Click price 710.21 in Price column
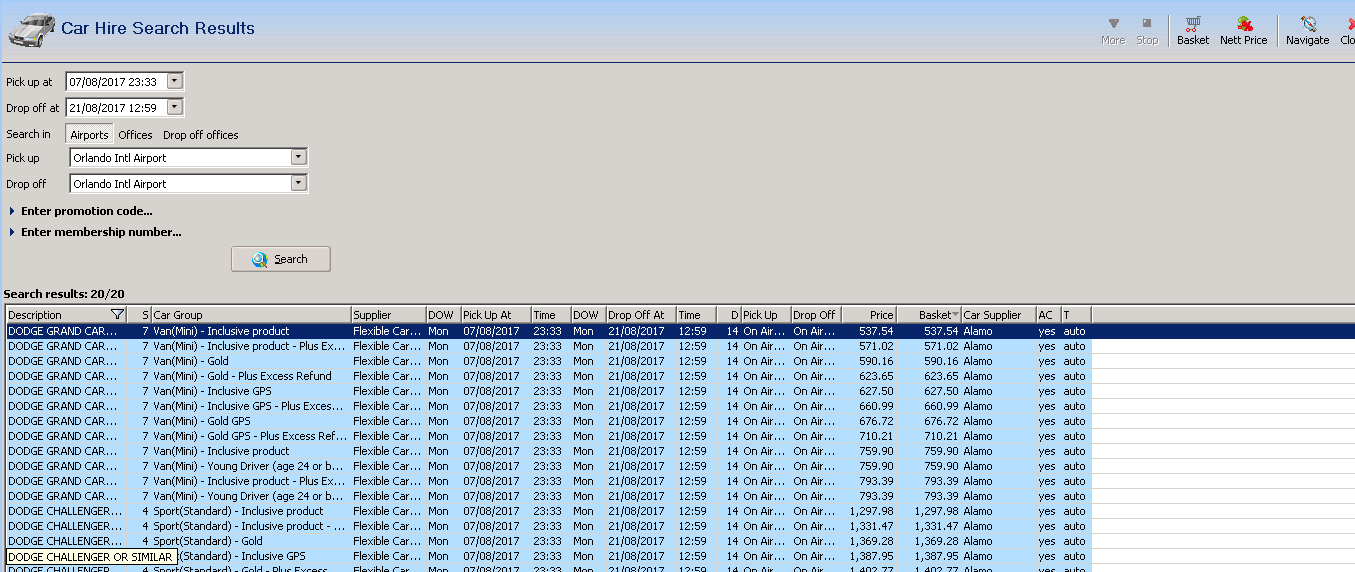The image size is (1355, 572). coord(877,436)
